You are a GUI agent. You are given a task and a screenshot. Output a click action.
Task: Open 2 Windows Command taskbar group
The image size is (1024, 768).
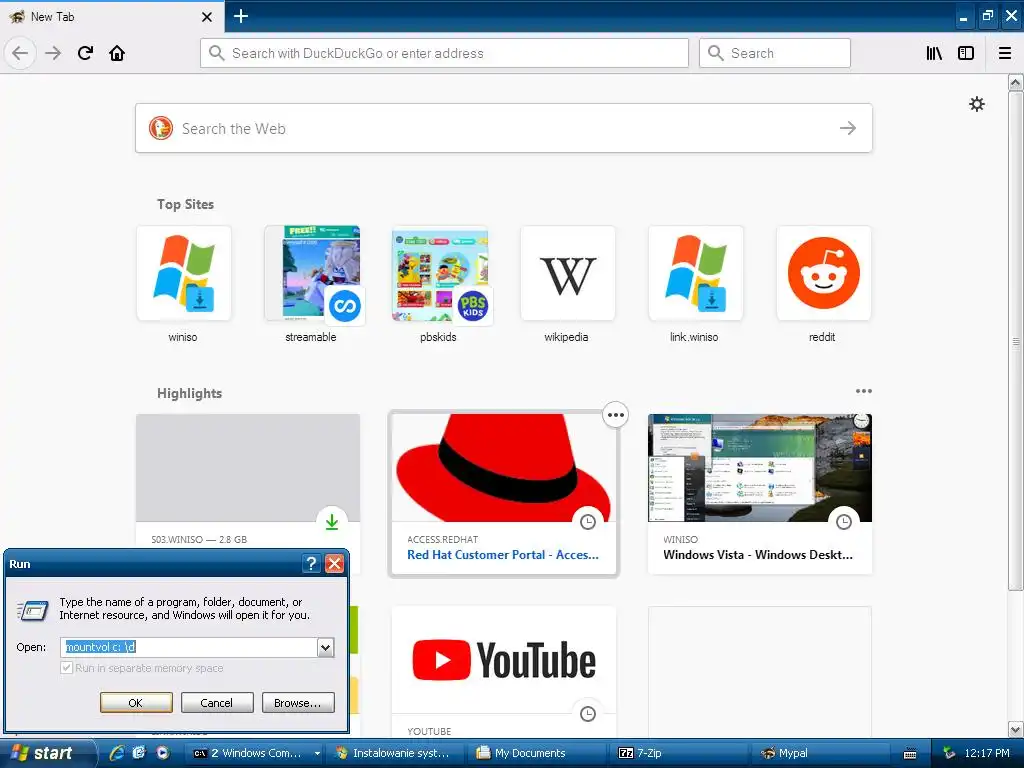click(x=255, y=753)
